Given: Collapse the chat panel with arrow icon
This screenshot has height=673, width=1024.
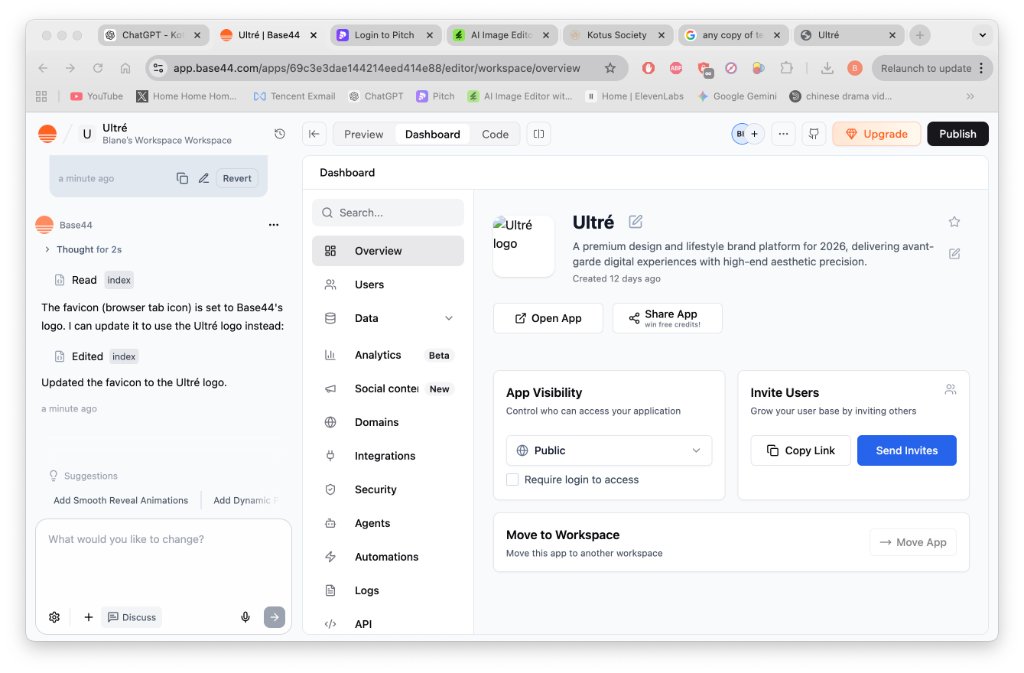Looking at the screenshot, I should click(314, 134).
